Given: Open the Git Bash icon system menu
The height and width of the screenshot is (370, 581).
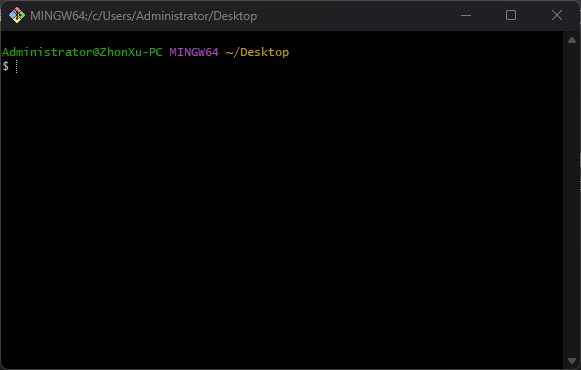Looking at the screenshot, I should [17, 15].
